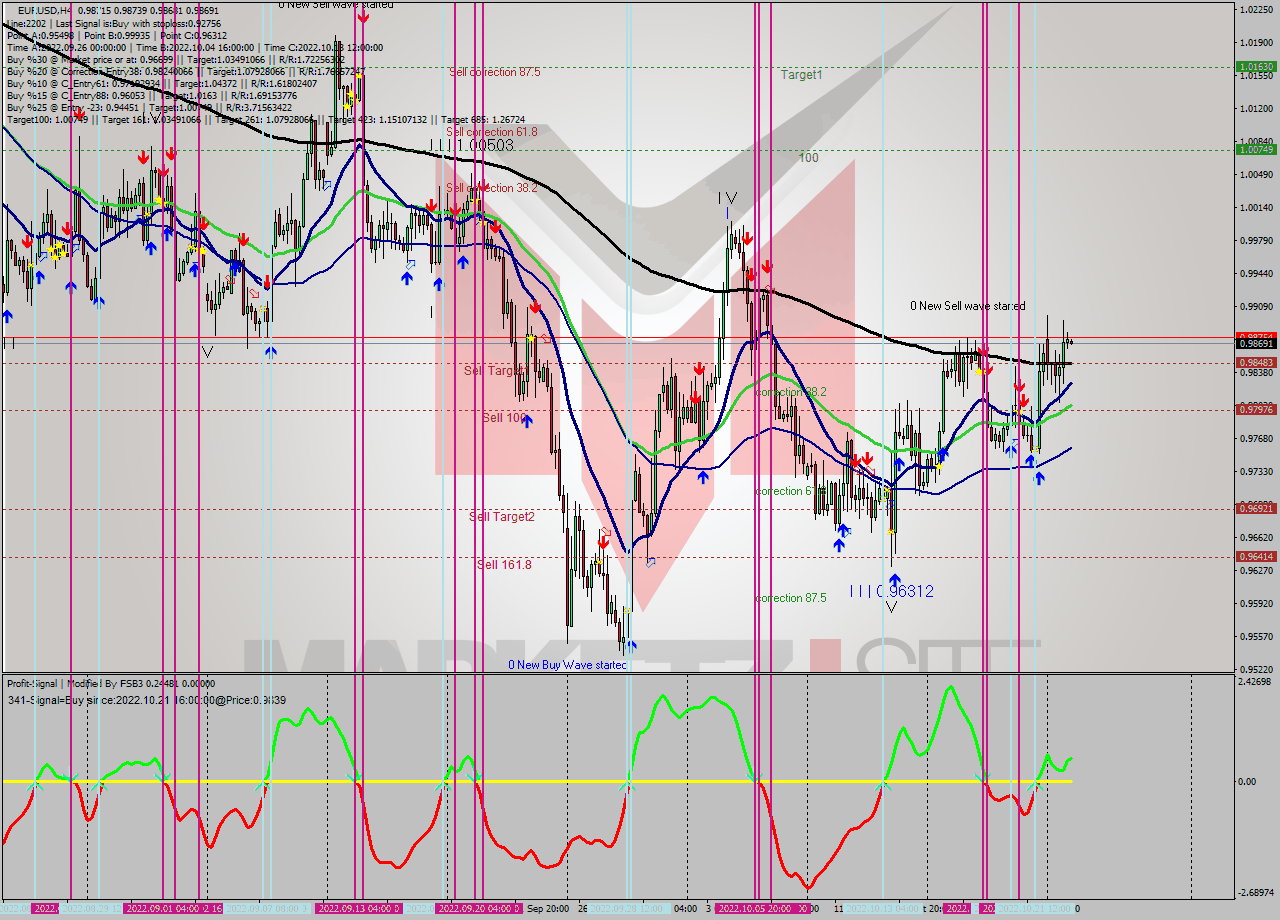Screen dimensions: 1280x920
Task: Click the EURUSD,H4 symbol title
Action: tap(44, 10)
